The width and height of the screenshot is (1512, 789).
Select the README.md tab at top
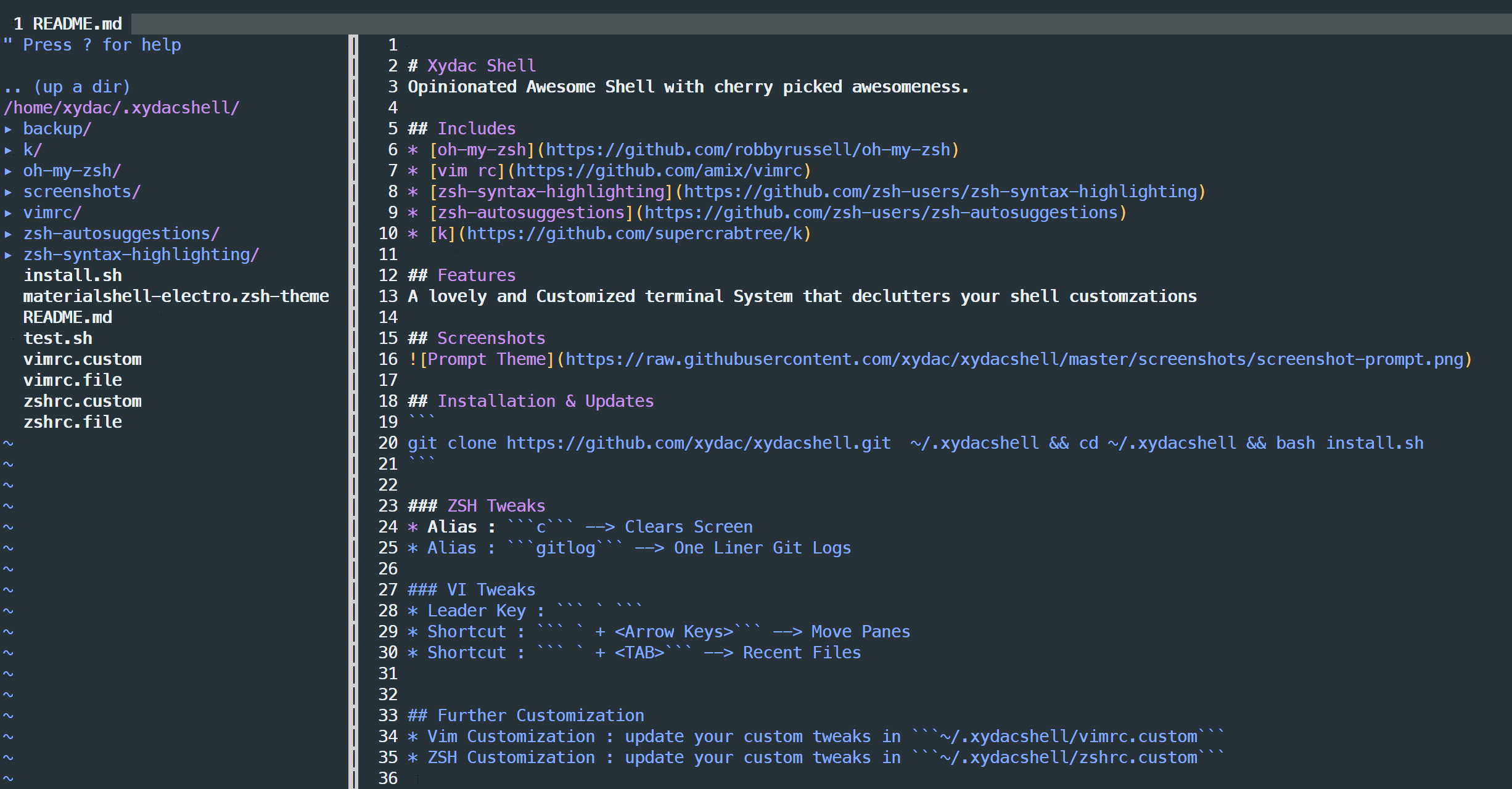point(68,23)
